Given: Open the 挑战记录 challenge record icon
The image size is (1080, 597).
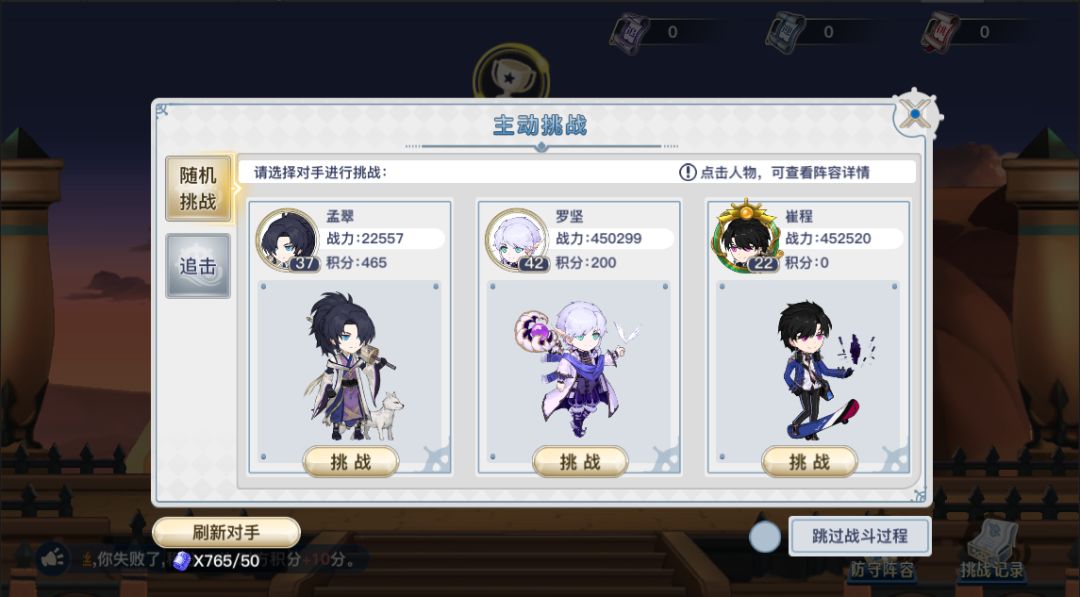Looking at the screenshot, I should [993, 551].
